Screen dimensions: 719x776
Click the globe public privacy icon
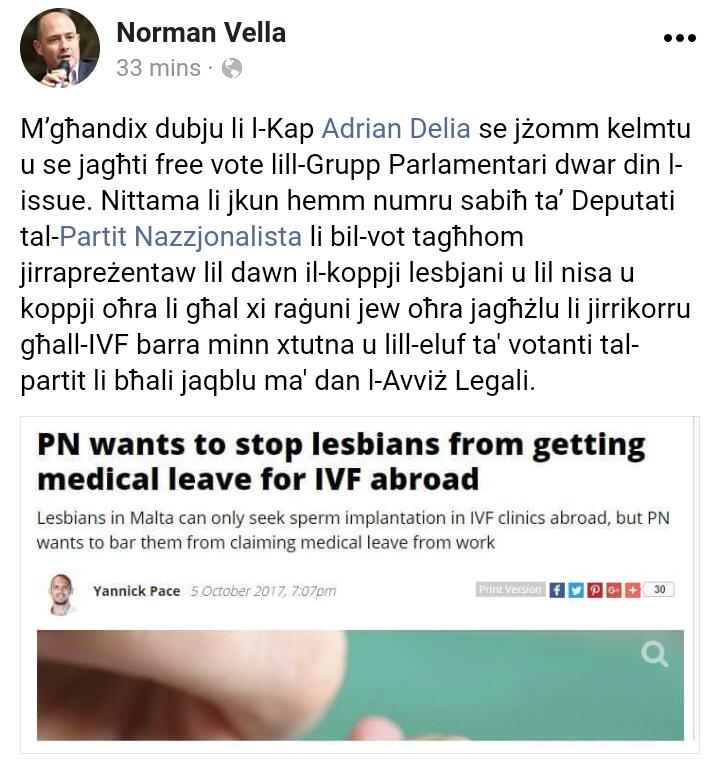point(232,68)
